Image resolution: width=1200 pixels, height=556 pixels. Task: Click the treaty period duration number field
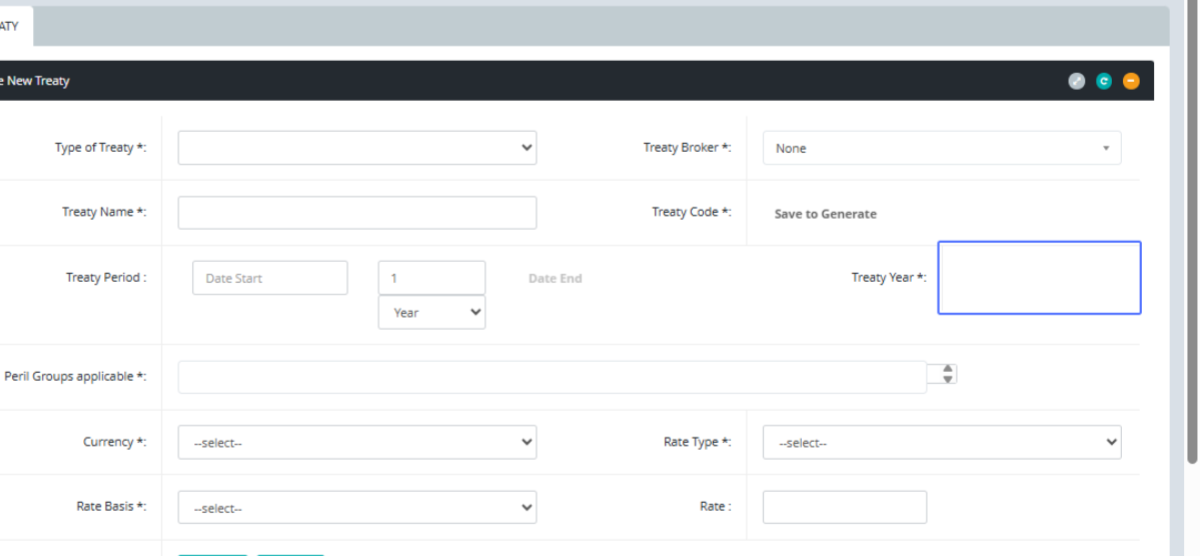pos(431,278)
